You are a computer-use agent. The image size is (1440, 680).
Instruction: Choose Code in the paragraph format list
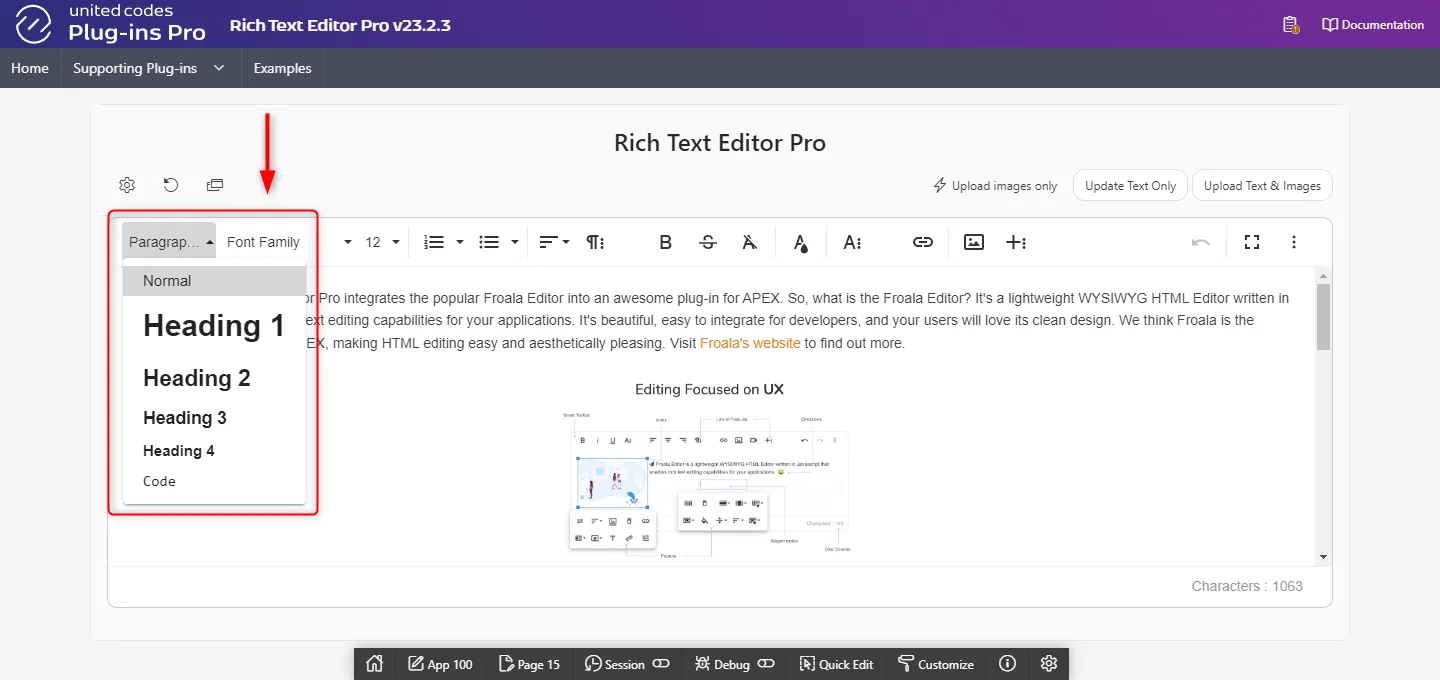[x=159, y=481]
